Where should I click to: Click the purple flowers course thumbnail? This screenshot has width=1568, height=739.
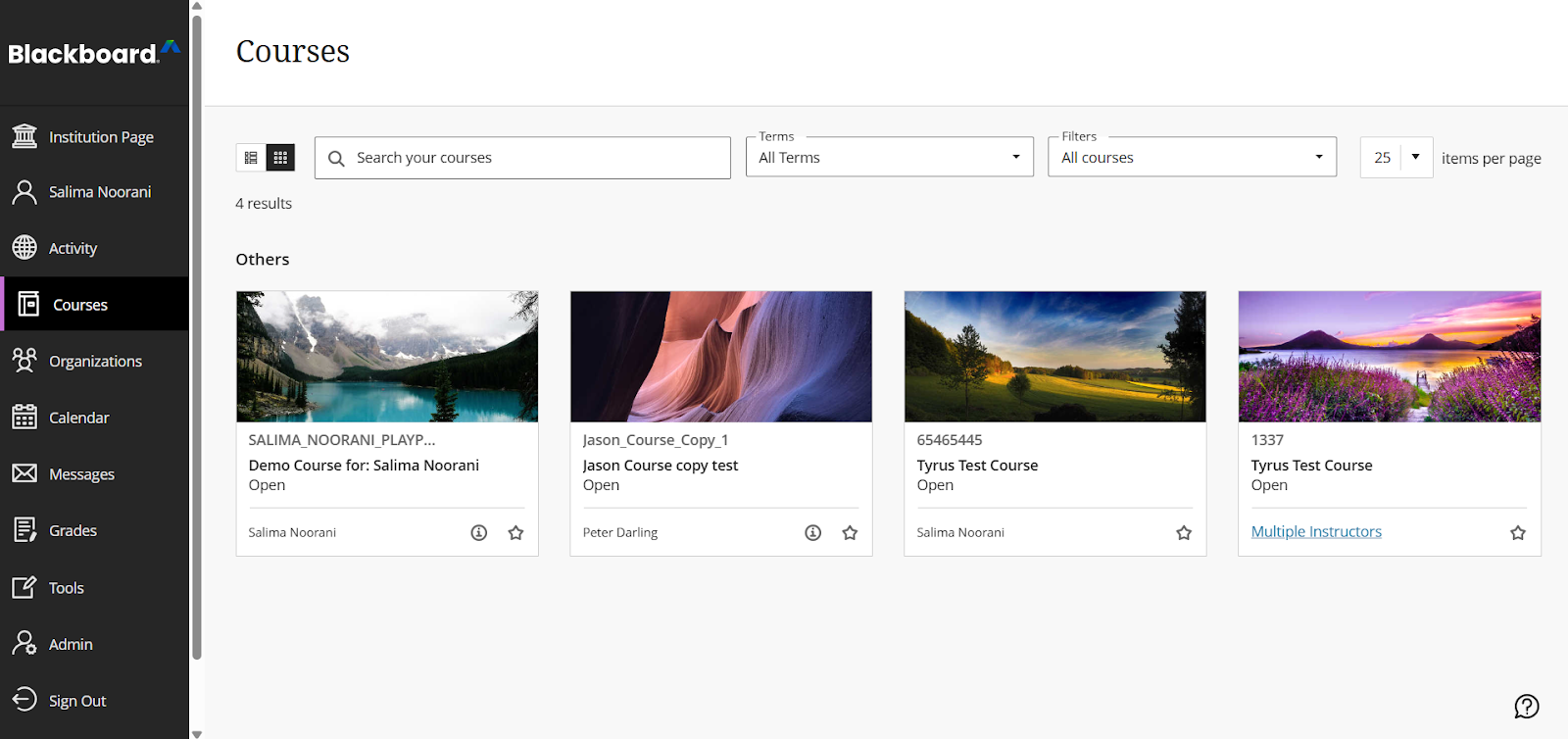point(1390,357)
